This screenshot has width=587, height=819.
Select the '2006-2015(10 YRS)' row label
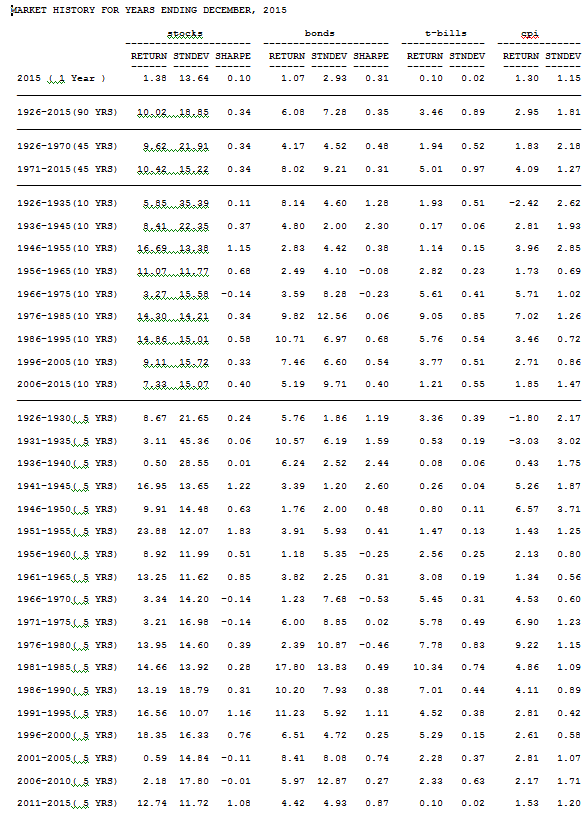[67, 384]
